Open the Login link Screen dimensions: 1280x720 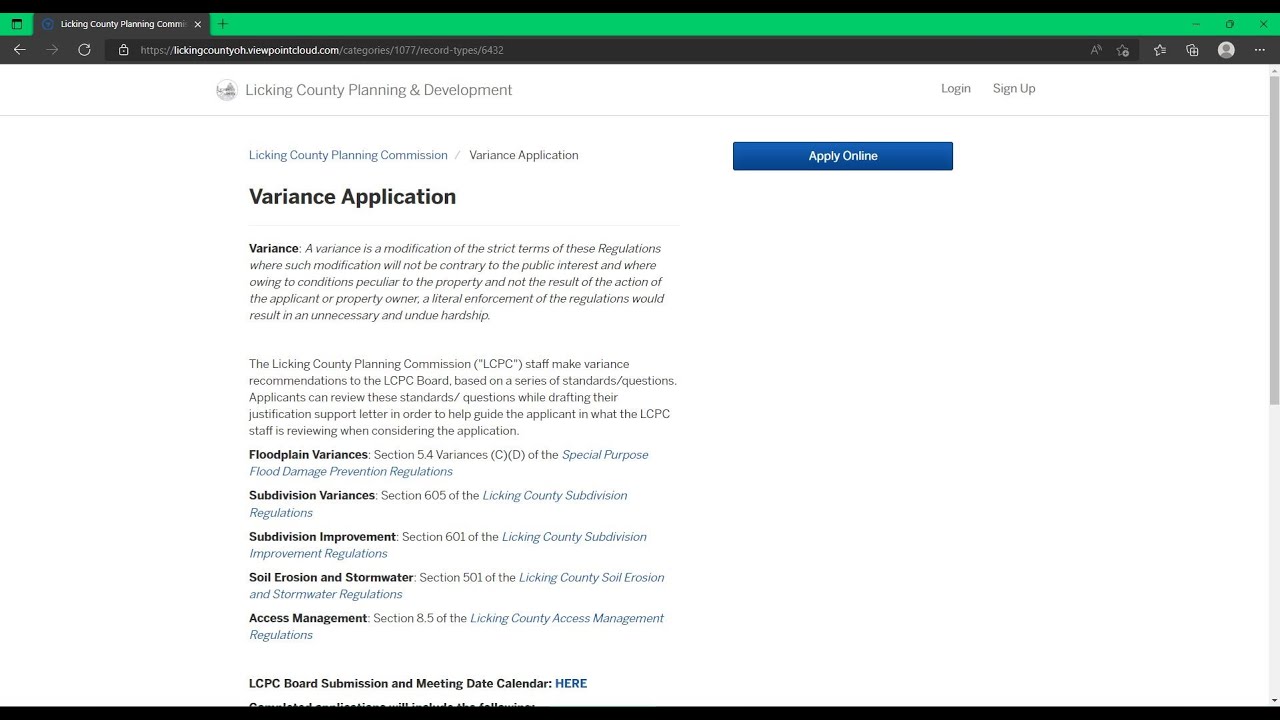pyautogui.click(x=956, y=89)
